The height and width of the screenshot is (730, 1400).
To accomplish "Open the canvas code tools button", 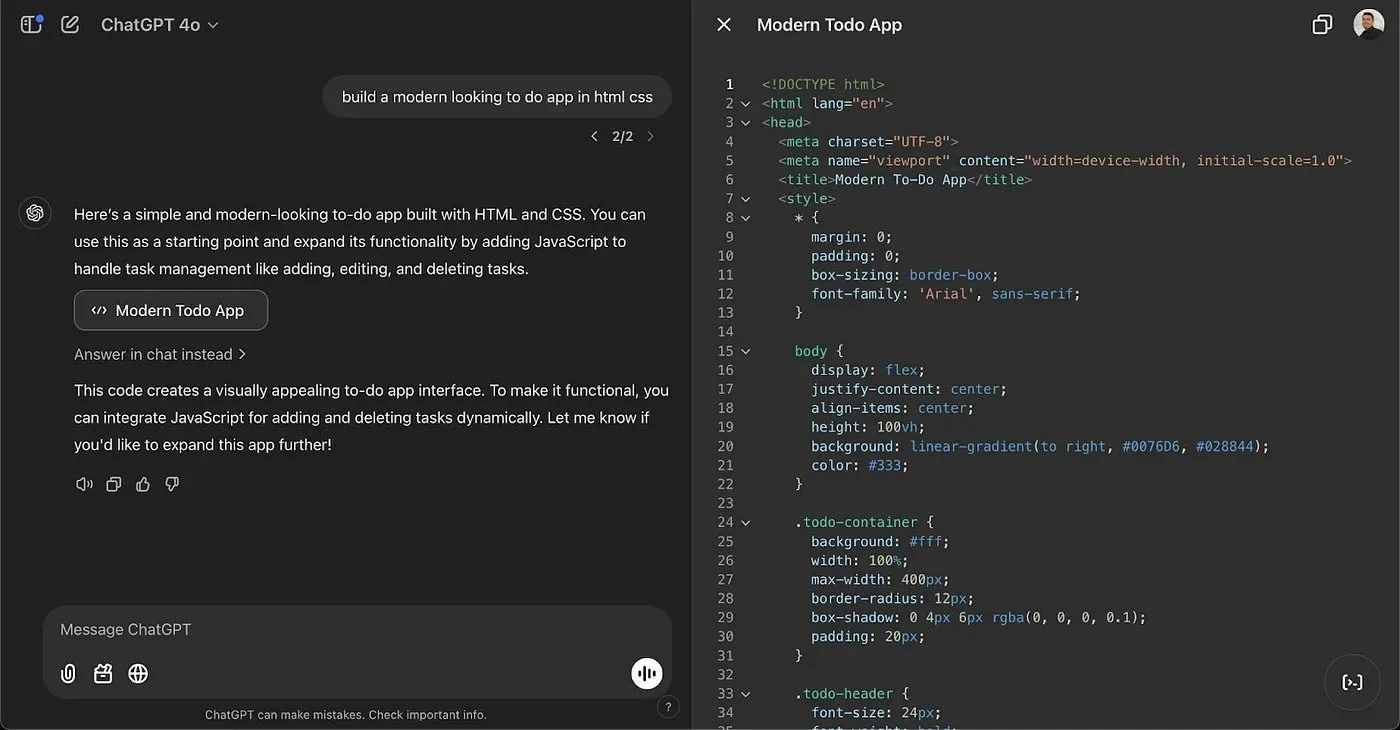I will pos(1352,682).
